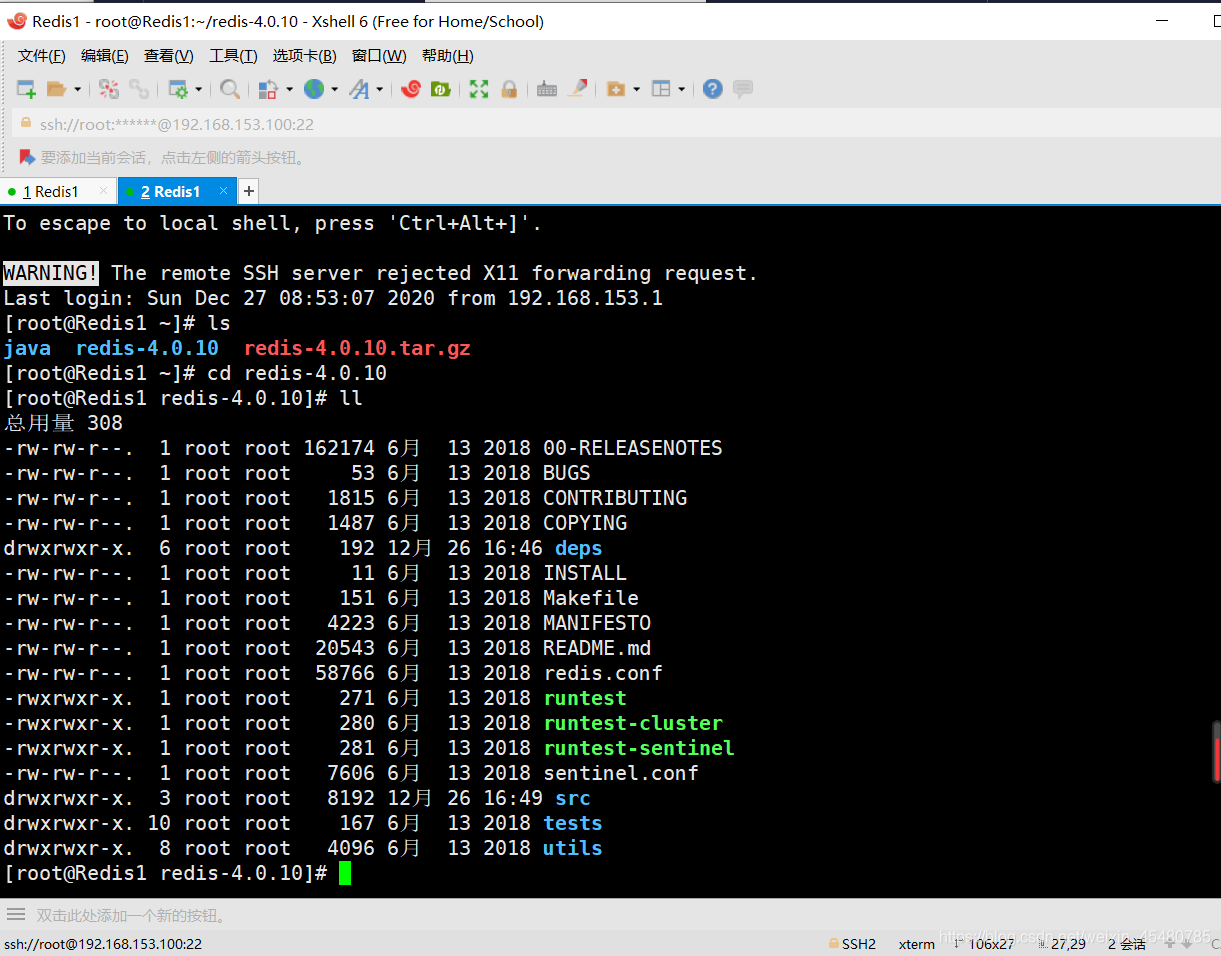Screen dimensions: 1221x956
Task: Add a new tab with plus button
Action: pos(249,191)
